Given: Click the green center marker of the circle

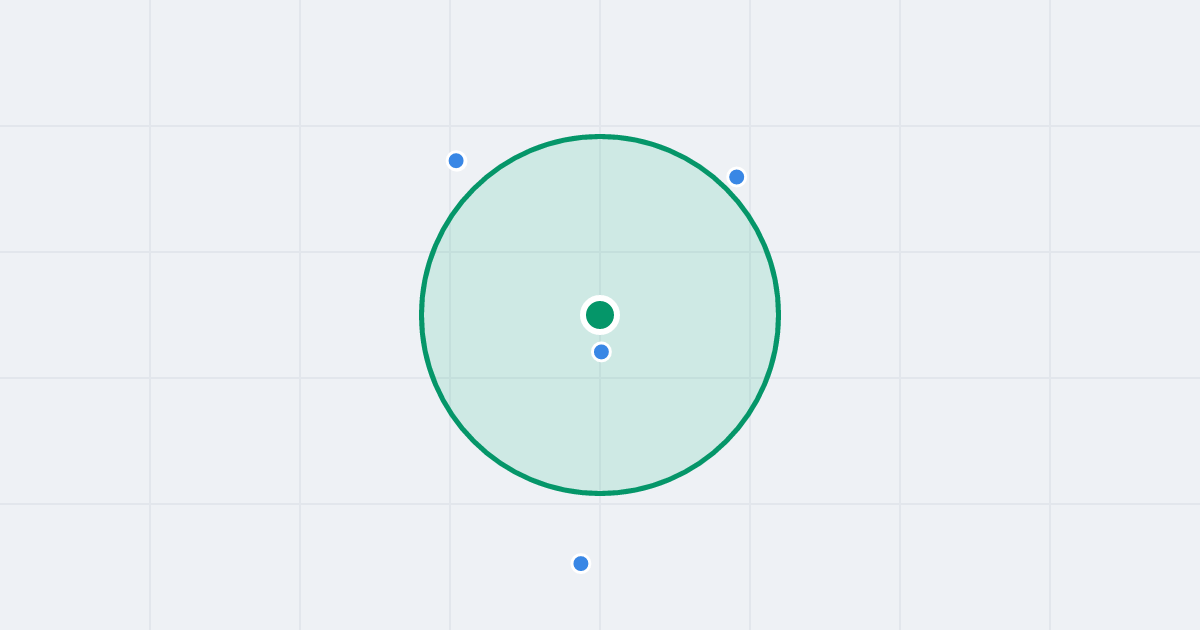Looking at the screenshot, I should [600, 315].
